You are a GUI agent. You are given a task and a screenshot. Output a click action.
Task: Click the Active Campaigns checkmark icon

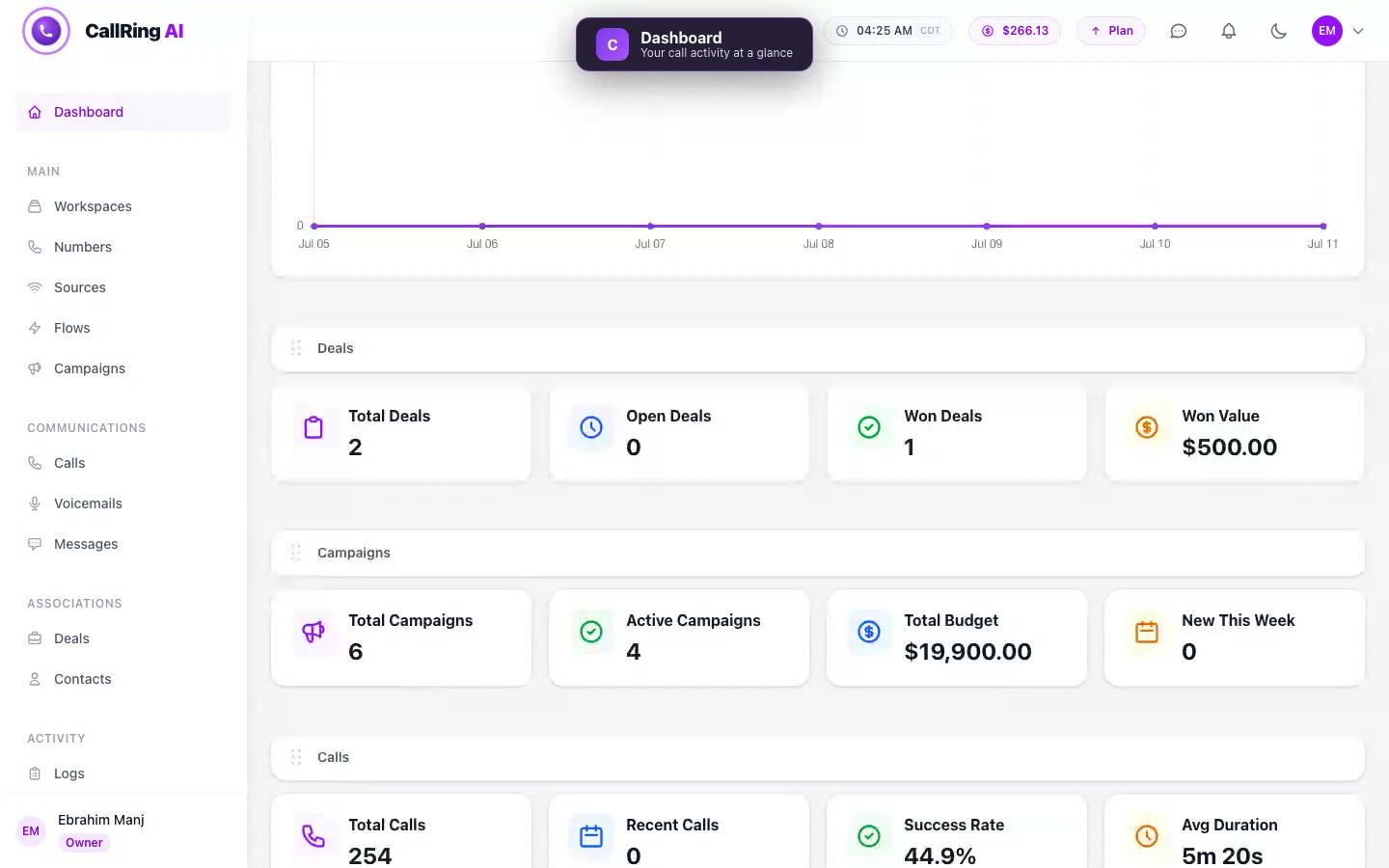(591, 632)
